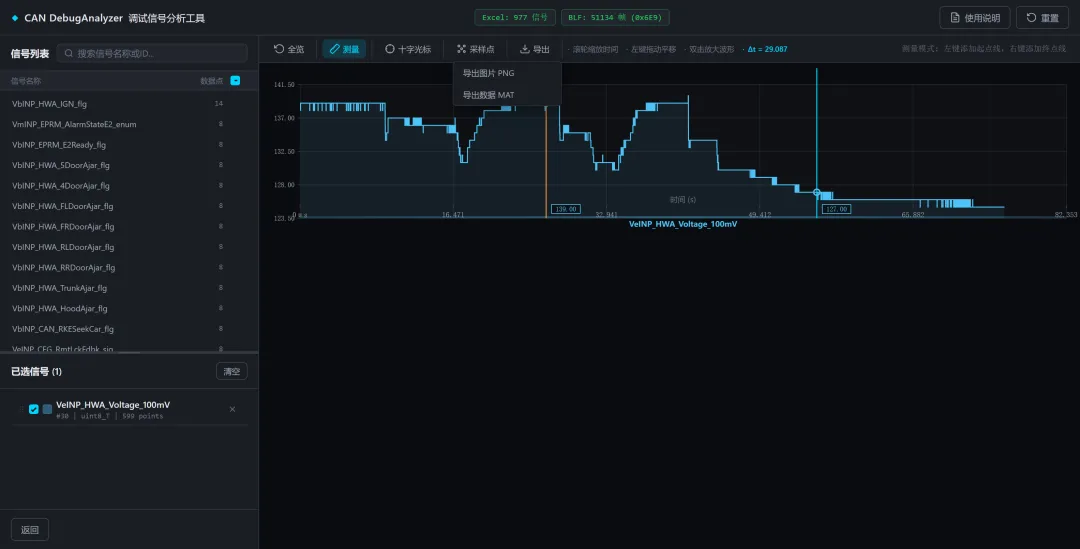Screen dimensions: 1080x549
Task: Select signal VbINP_HWA_RRDoorAjar_flg
Action: coord(129,267)
